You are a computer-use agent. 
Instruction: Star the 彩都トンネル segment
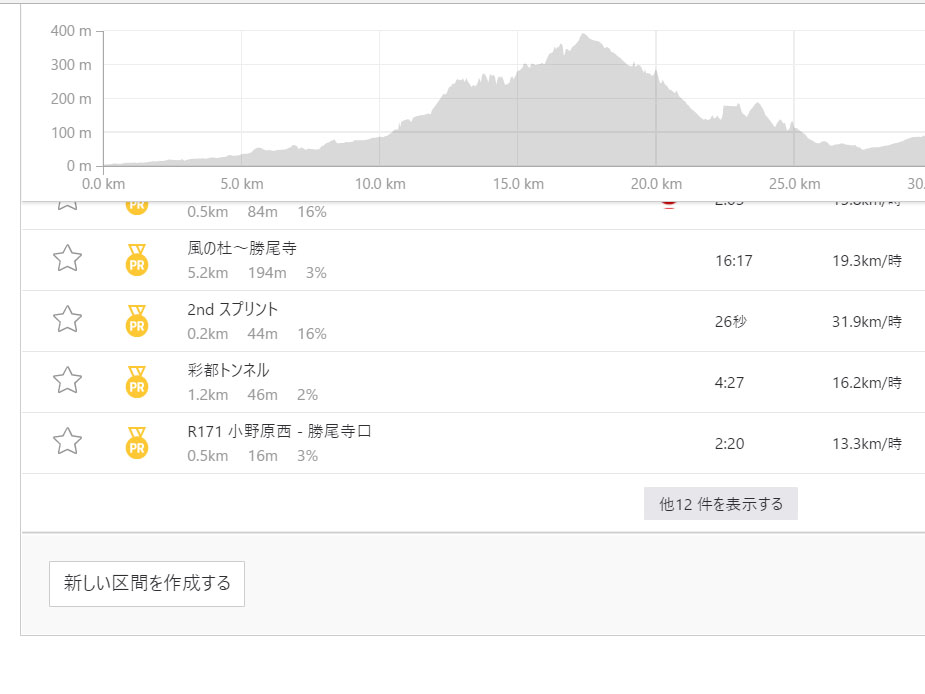(67, 380)
